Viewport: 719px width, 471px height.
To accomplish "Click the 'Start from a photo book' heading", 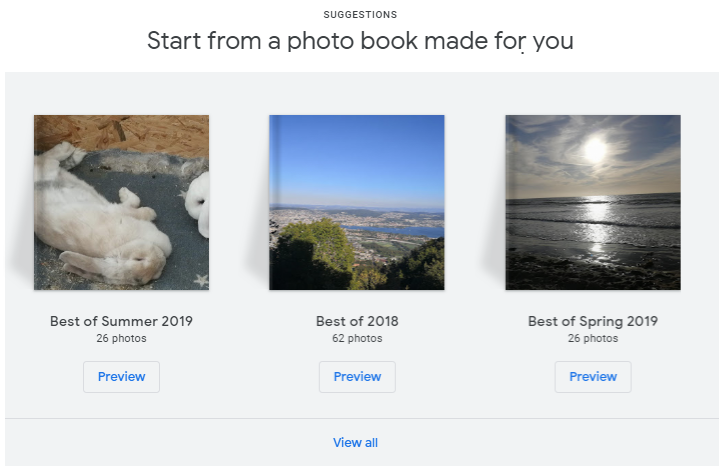I will tap(360, 42).
